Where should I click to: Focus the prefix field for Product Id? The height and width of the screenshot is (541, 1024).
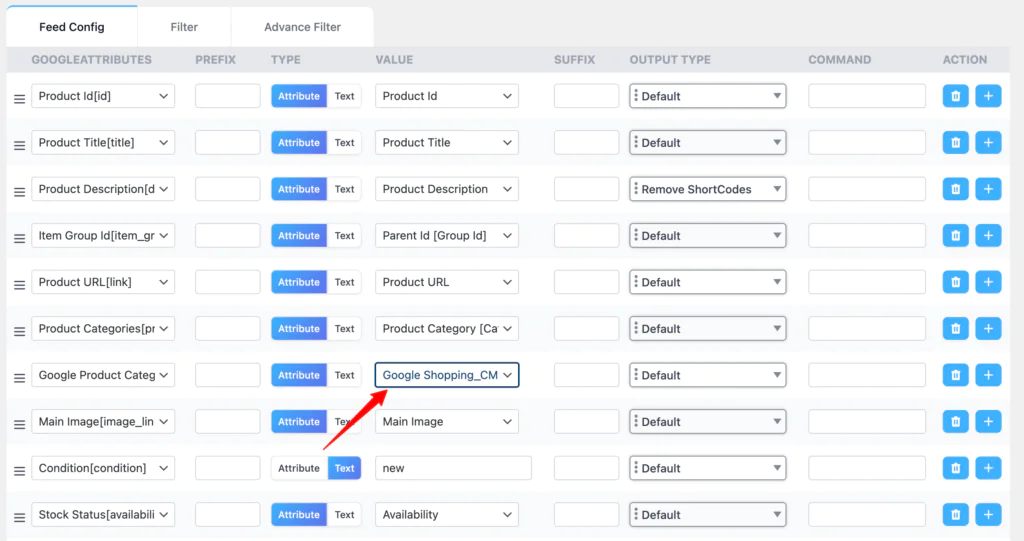[227, 96]
